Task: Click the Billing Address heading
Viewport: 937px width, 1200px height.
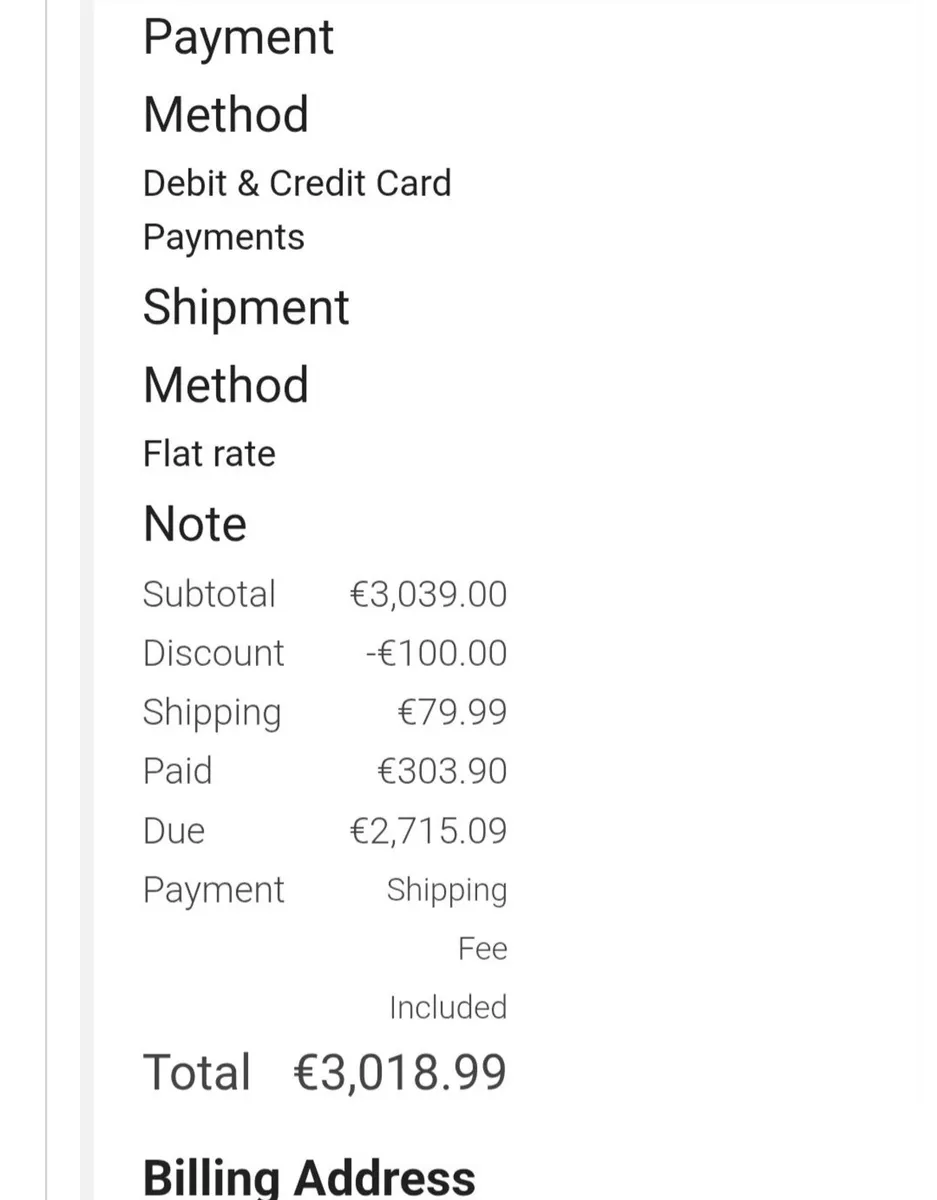Action: click(x=309, y=1178)
